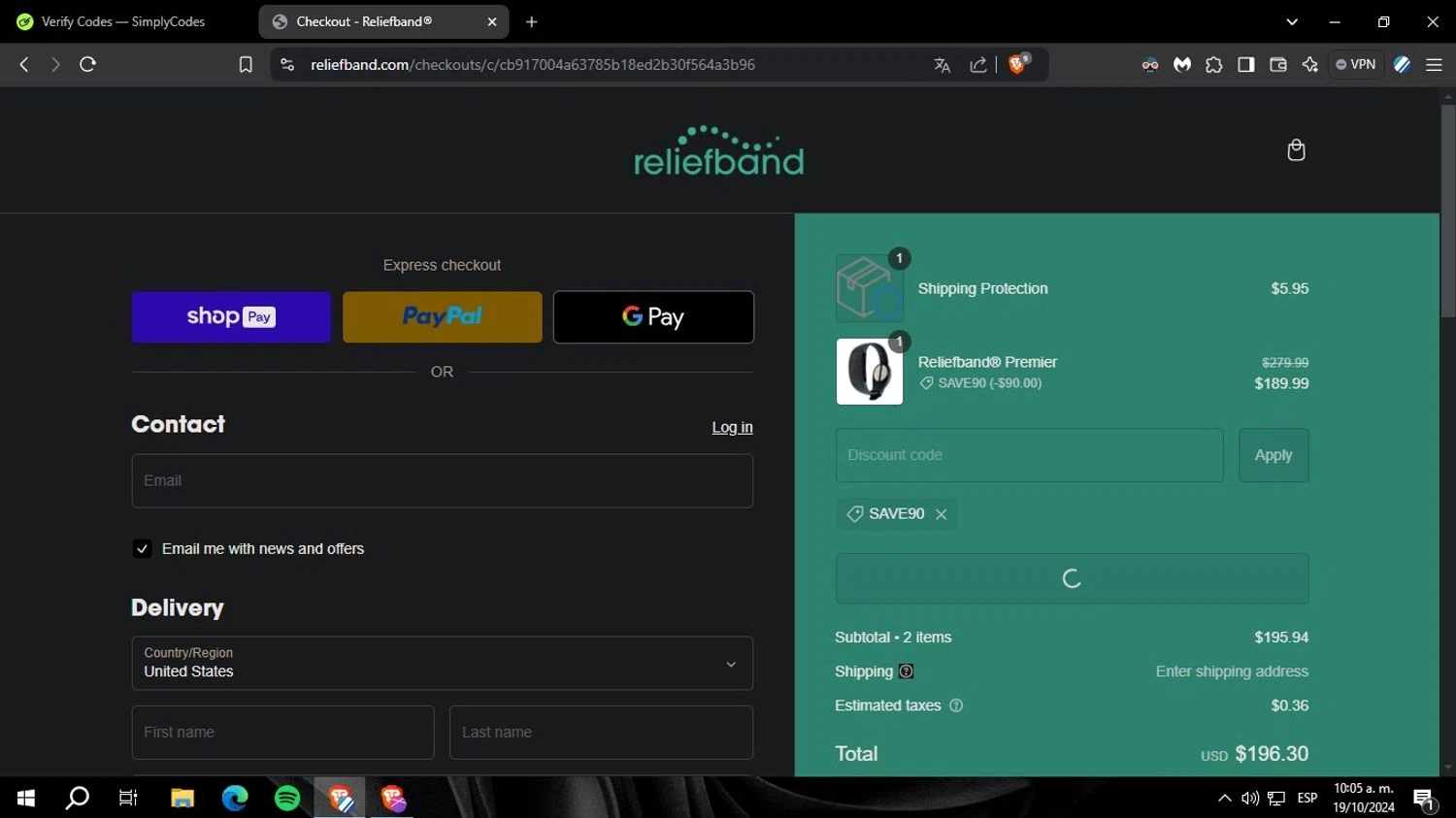The width and height of the screenshot is (1456, 818).
Task: Open the taskbar clock and date
Action: pos(1364,798)
